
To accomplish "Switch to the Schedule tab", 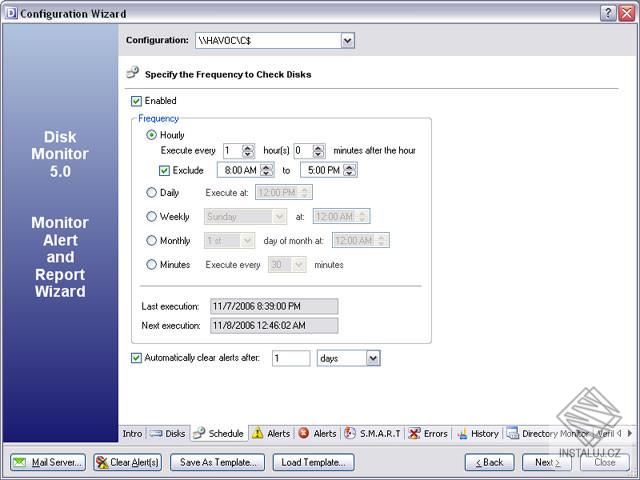I will (x=219, y=433).
